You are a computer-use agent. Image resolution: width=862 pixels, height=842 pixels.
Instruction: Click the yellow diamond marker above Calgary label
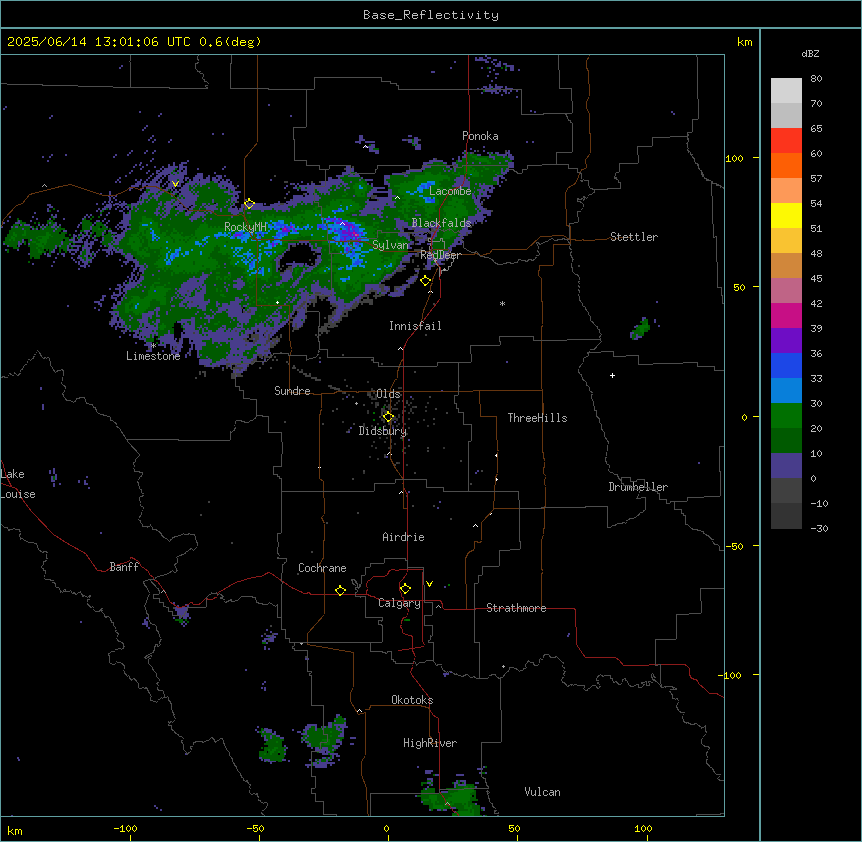tap(405, 589)
